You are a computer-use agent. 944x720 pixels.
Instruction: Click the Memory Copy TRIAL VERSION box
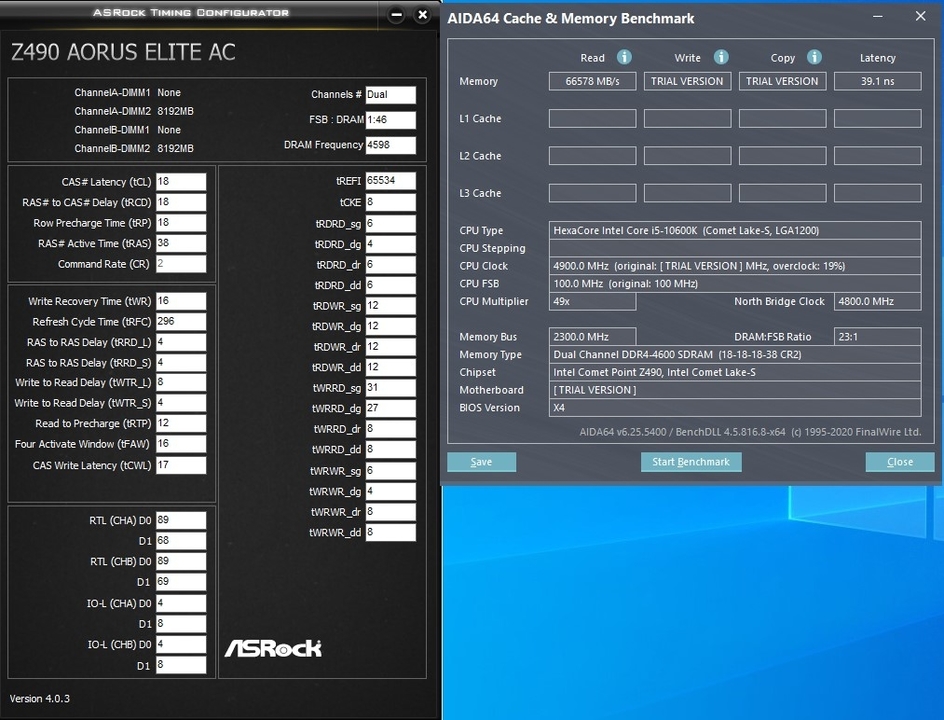(x=782, y=81)
